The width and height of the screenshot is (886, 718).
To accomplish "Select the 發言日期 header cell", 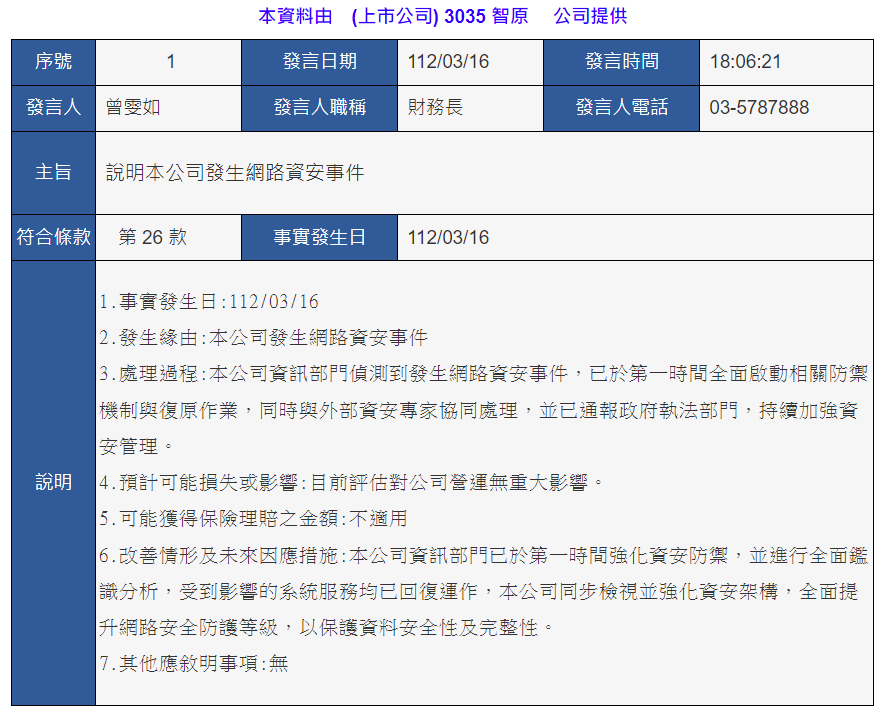I will click(319, 62).
